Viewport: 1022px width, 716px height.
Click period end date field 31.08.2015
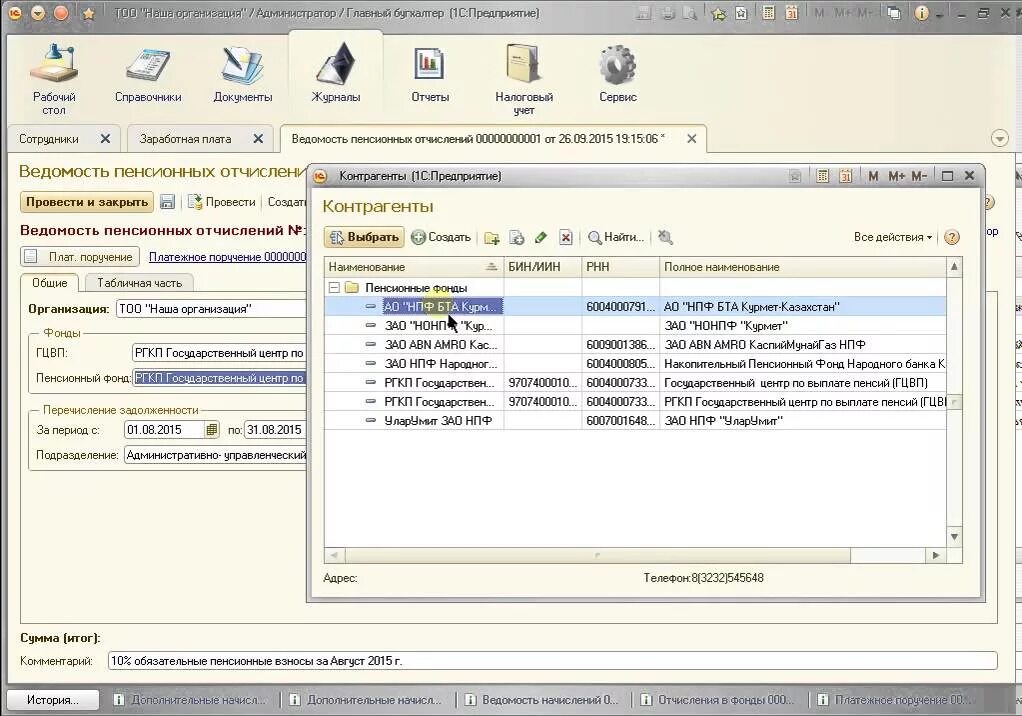274,430
